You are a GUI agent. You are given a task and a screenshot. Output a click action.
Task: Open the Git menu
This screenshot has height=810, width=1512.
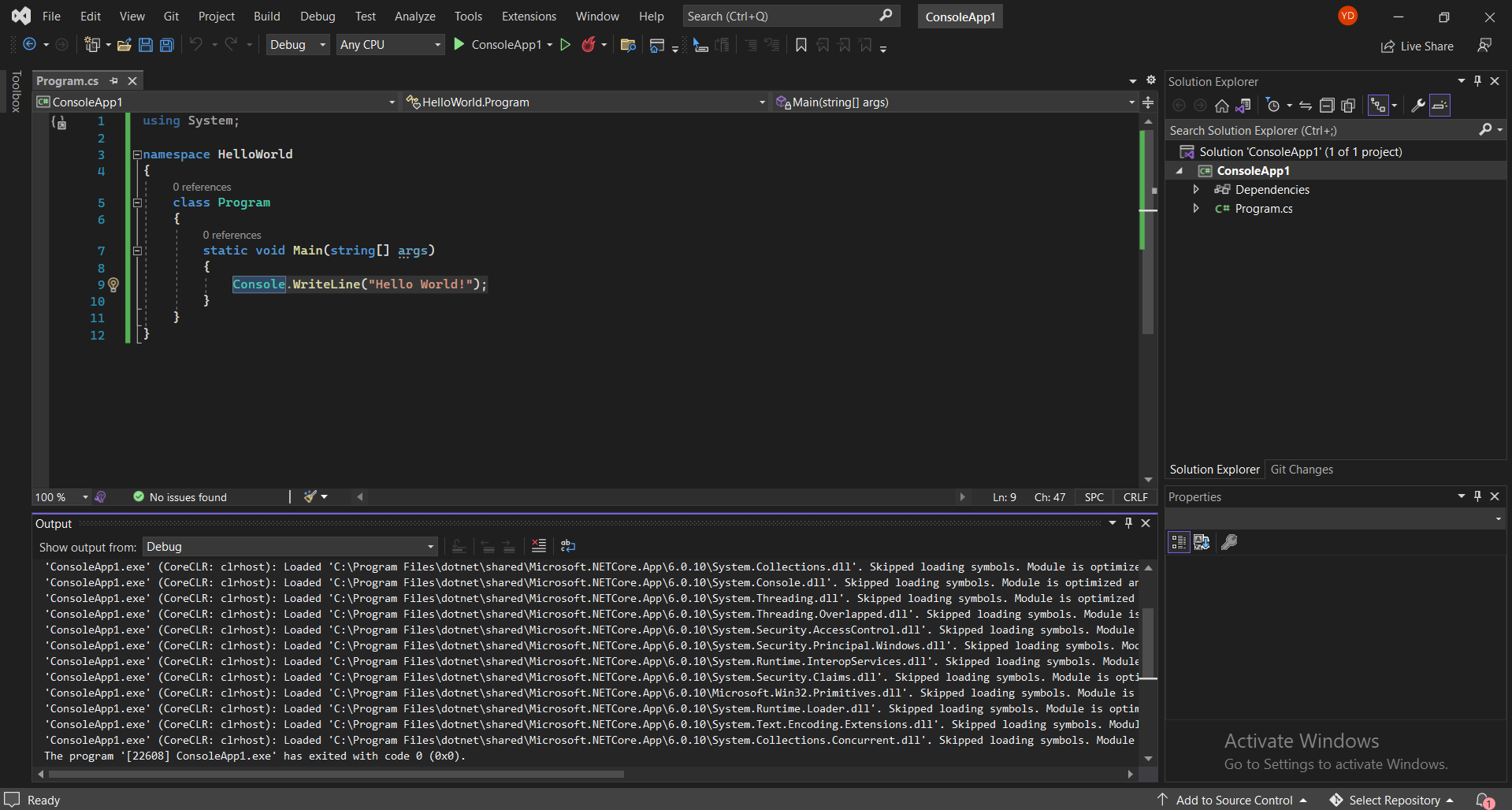click(x=171, y=17)
